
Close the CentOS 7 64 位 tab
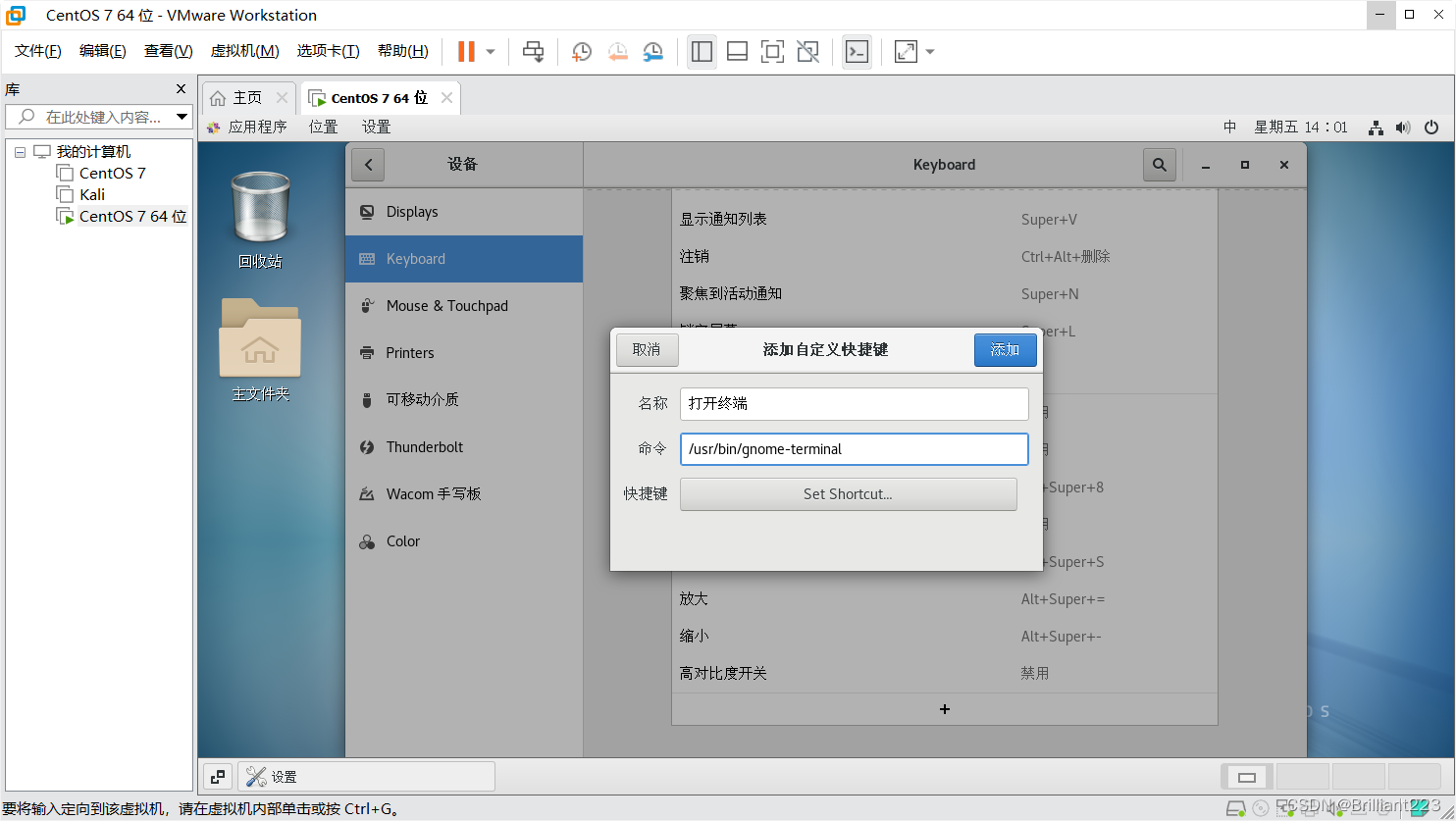tap(446, 98)
